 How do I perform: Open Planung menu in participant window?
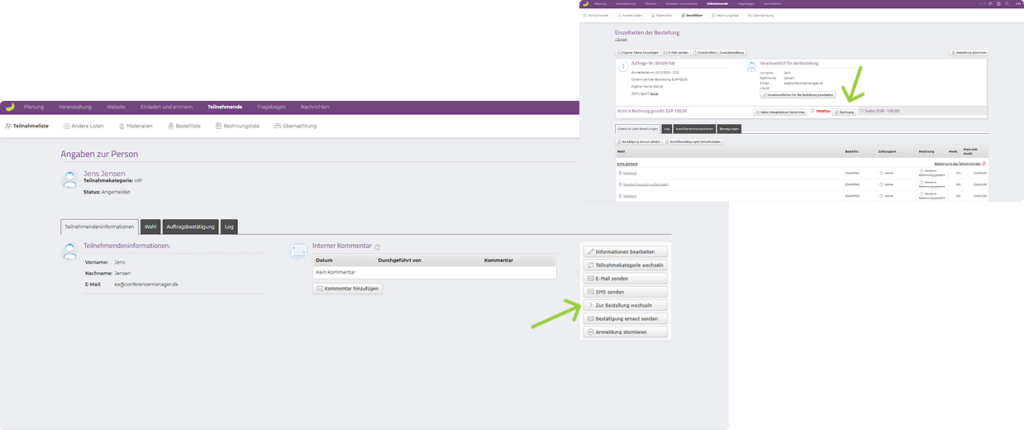click(33, 107)
